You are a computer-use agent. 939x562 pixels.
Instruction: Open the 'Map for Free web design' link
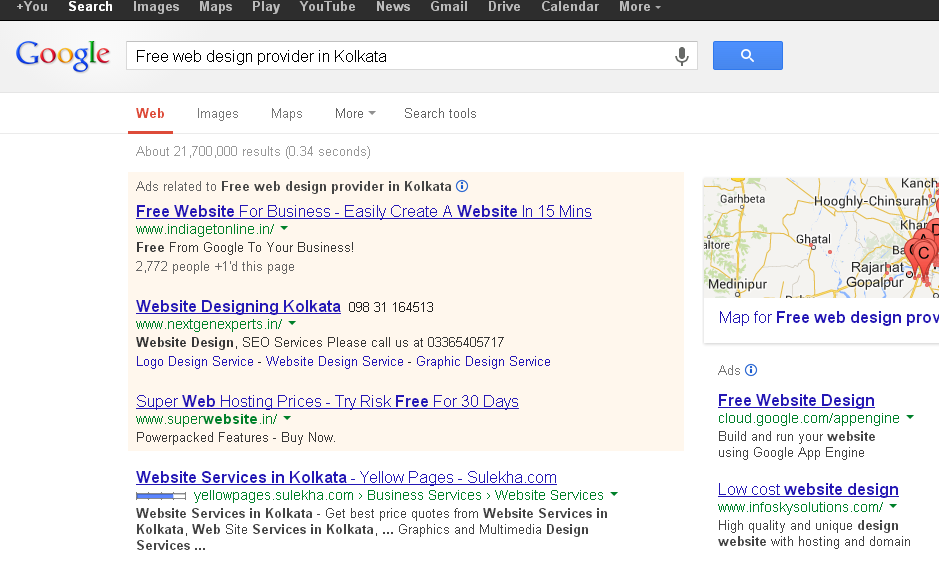pyautogui.click(x=828, y=318)
